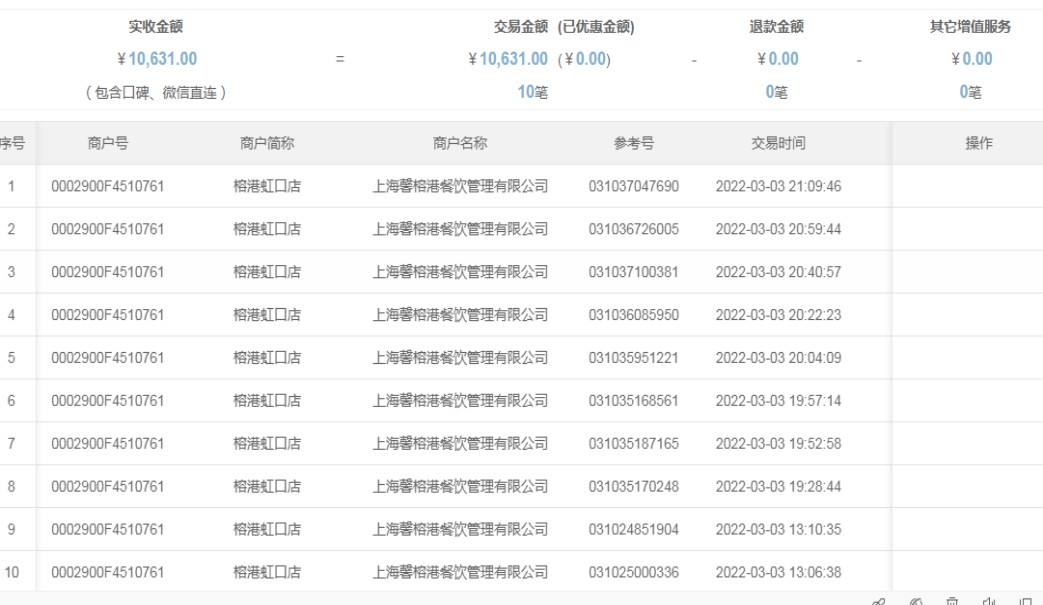Click reference number 031024851904
The height and width of the screenshot is (605, 1043).
pyautogui.click(x=633, y=529)
